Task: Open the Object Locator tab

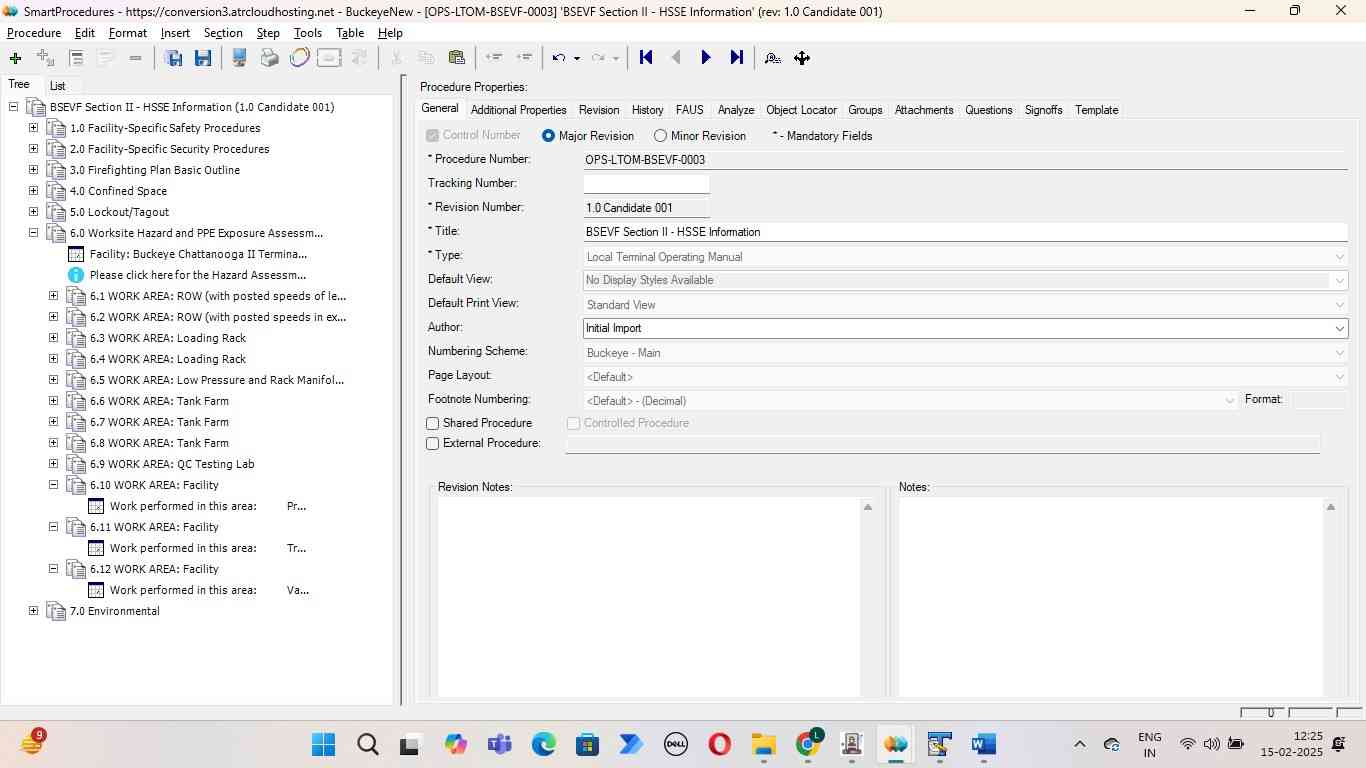Action: tap(801, 110)
